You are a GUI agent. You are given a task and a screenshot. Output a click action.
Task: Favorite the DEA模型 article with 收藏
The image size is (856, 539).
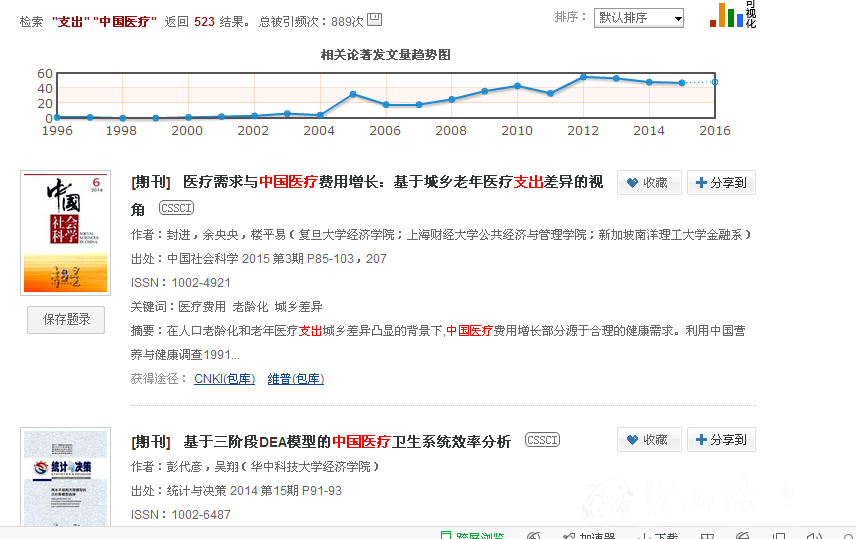pos(649,440)
